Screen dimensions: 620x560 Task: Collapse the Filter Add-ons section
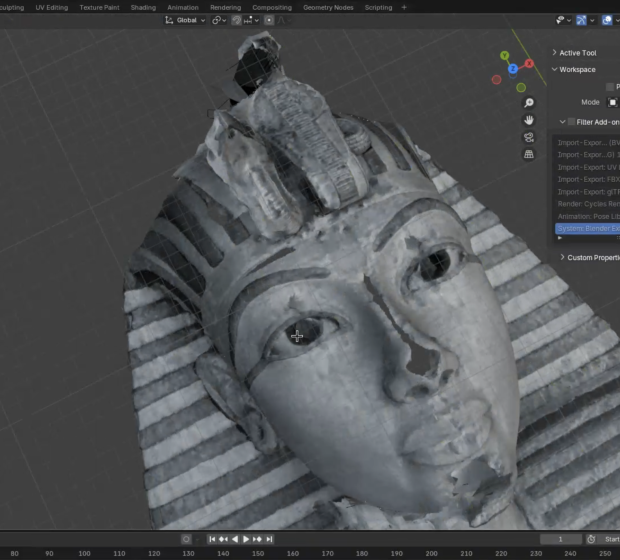(562, 122)
